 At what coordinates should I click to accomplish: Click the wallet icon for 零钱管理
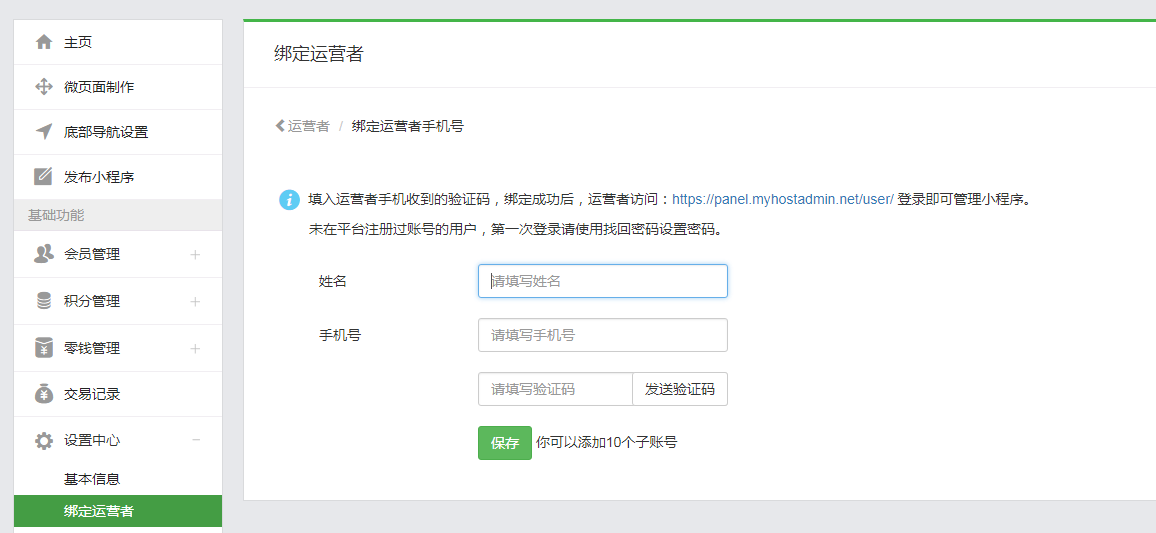pyautogui.click(x=44, y=348)
